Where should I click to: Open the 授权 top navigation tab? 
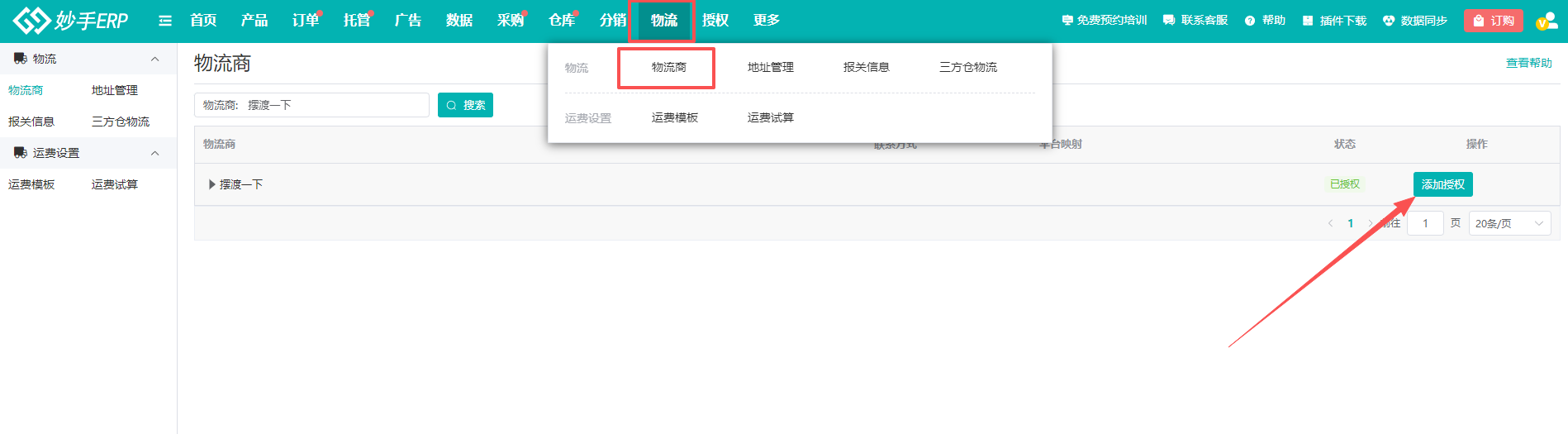click(715, 21)
